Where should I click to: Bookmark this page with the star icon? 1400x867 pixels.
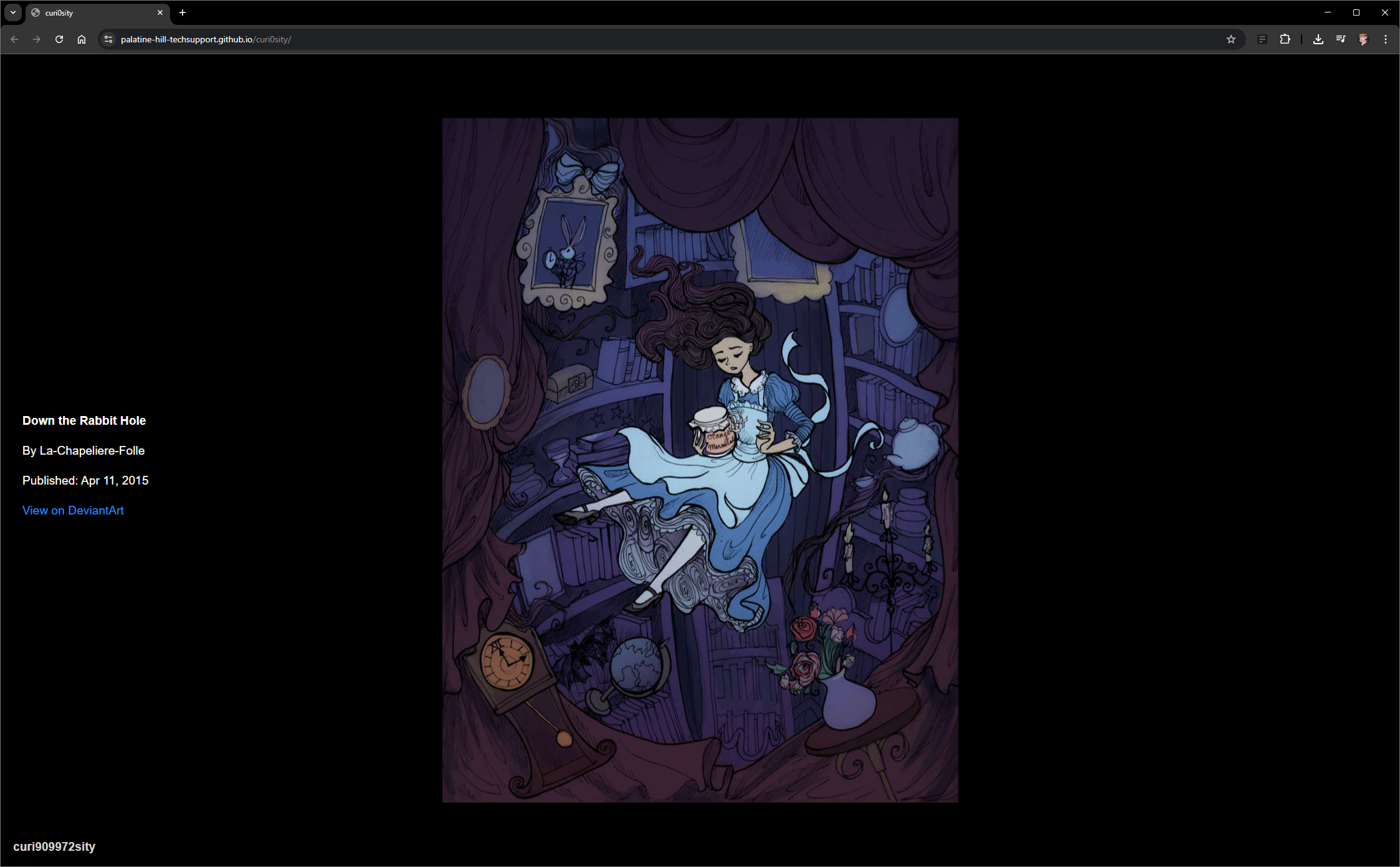pos(1231,39)
